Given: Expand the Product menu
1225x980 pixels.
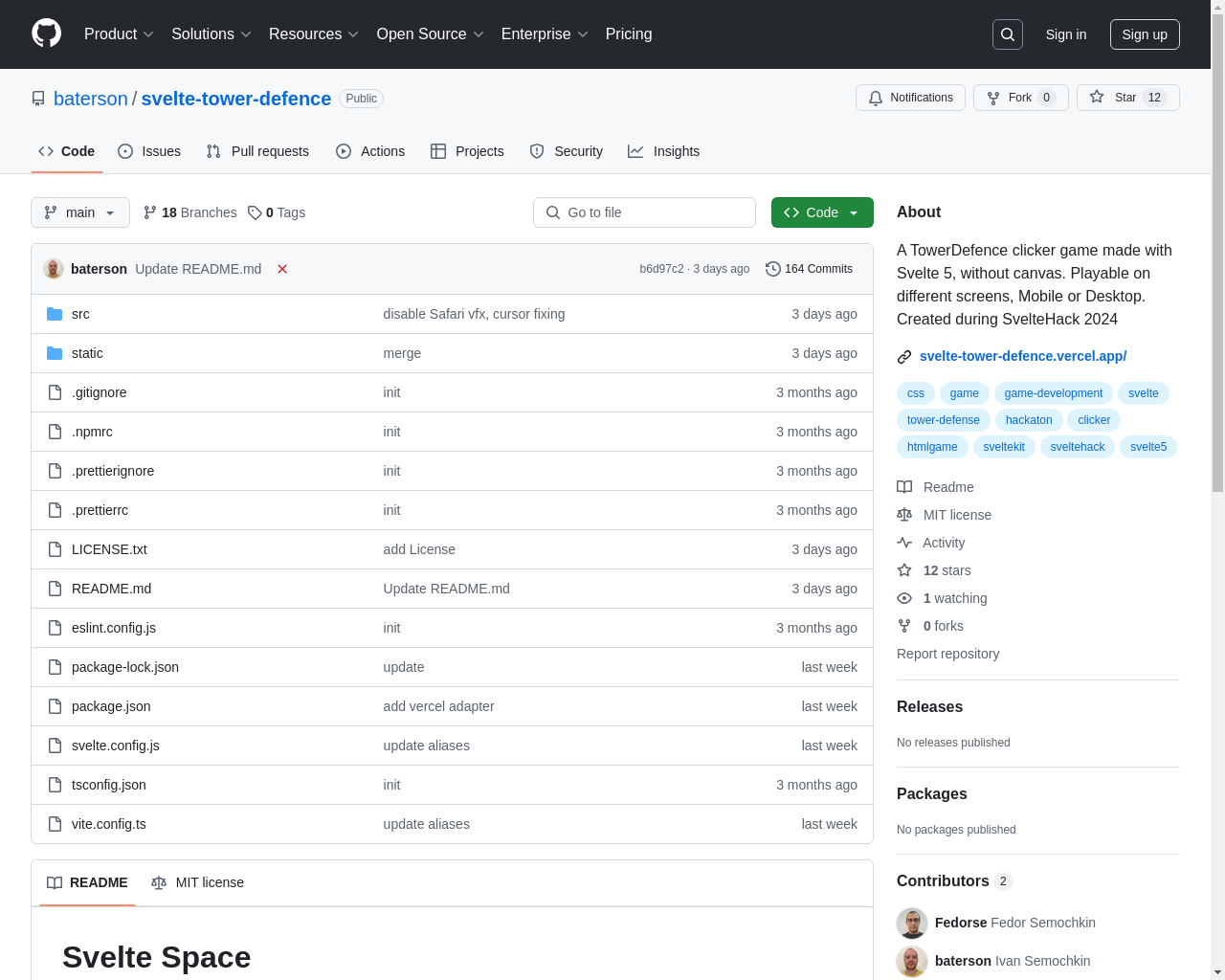Looking at the screenshot, I should [x=119, y=34].
